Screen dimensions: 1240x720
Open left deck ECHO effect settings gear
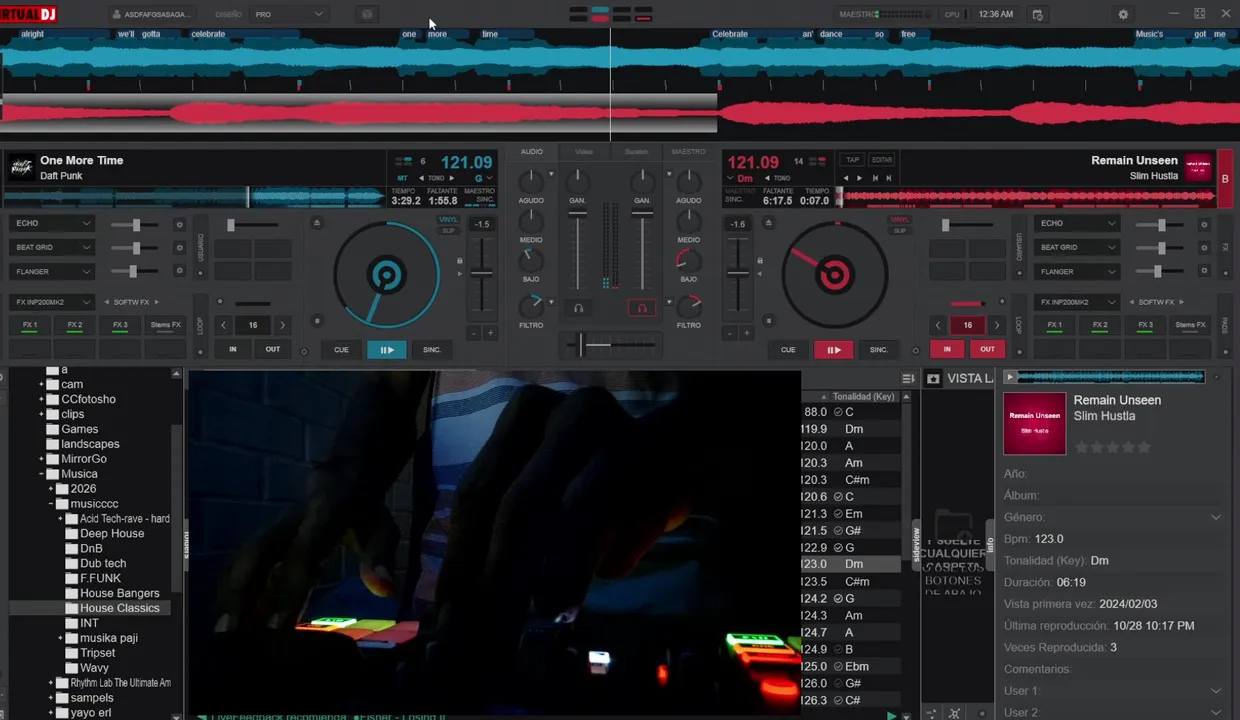[180, 225]
